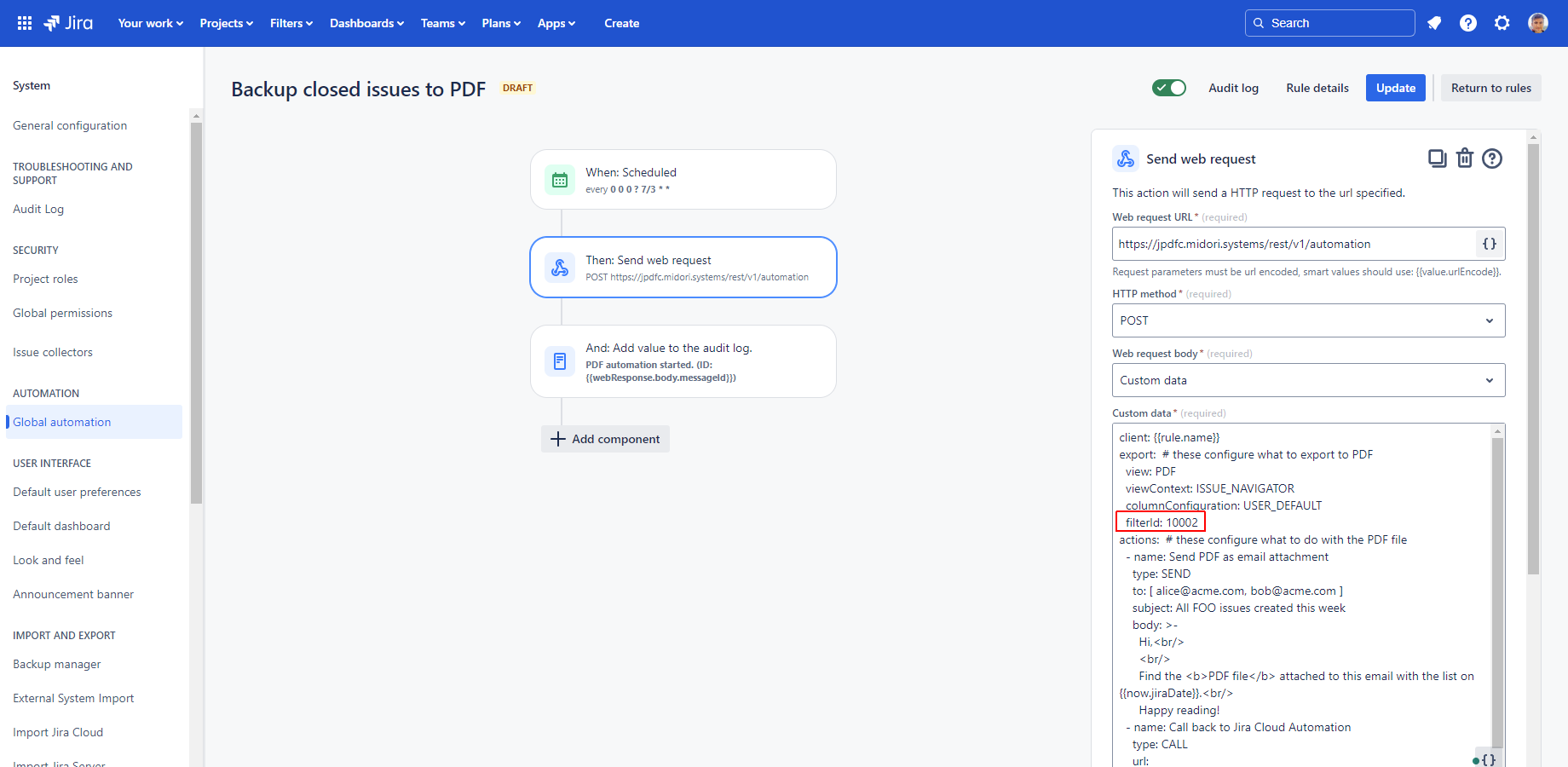The height and width of the screenshot is (767, 1568).
Task: Open Default dashboard sidebar item
Action: [x=61, y=526]
